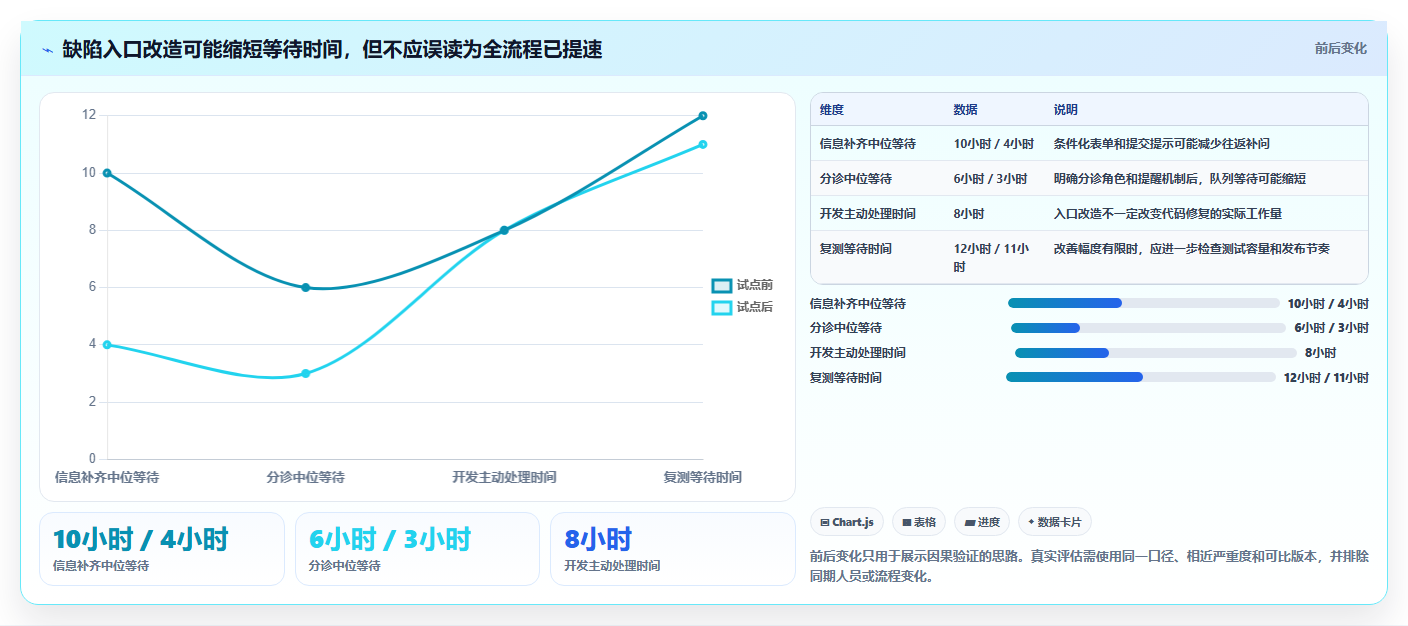
Task: Click the 试点前 data point at 6
Action: 306,288
